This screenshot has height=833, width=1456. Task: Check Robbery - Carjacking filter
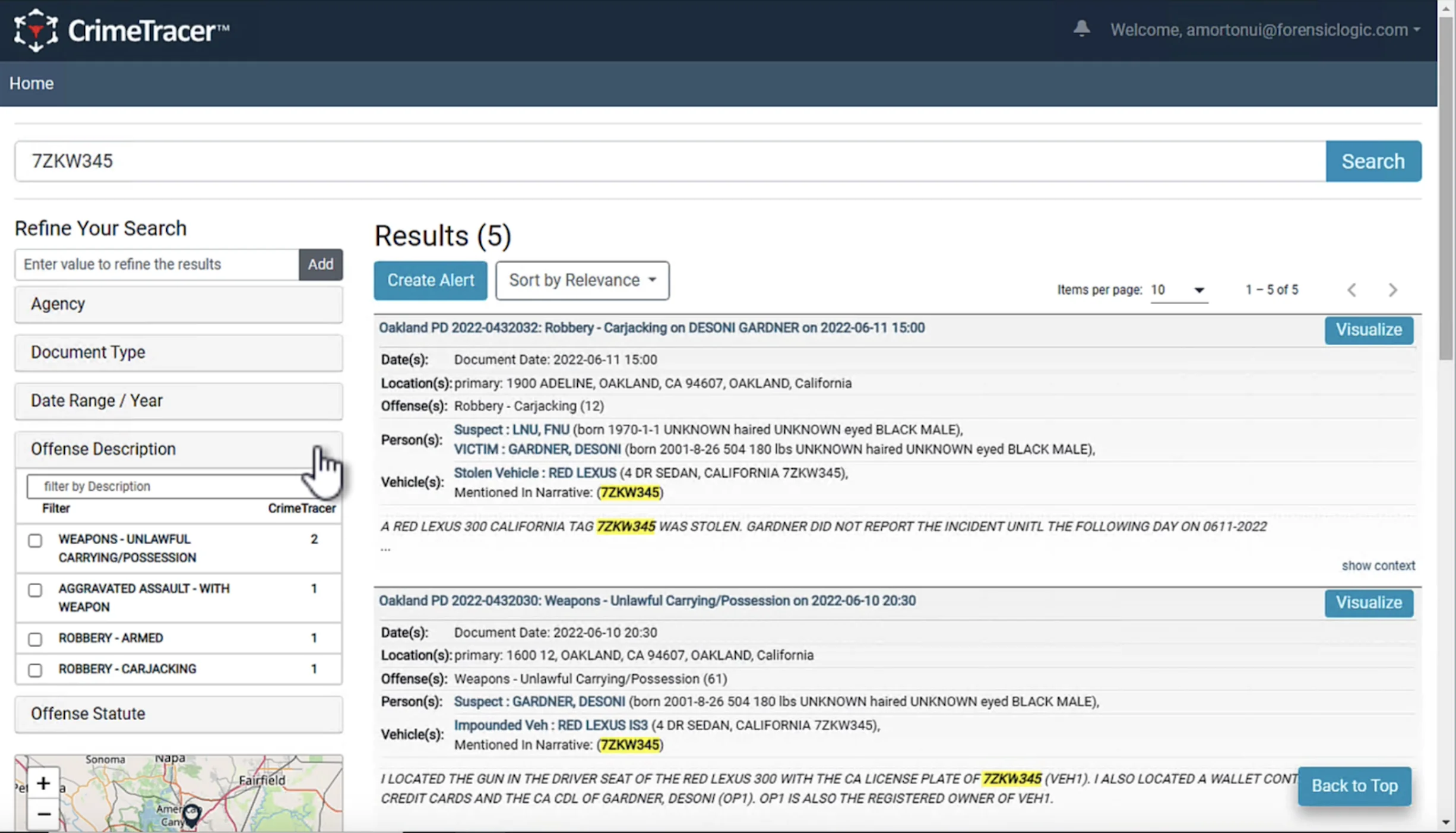[35, 670]
